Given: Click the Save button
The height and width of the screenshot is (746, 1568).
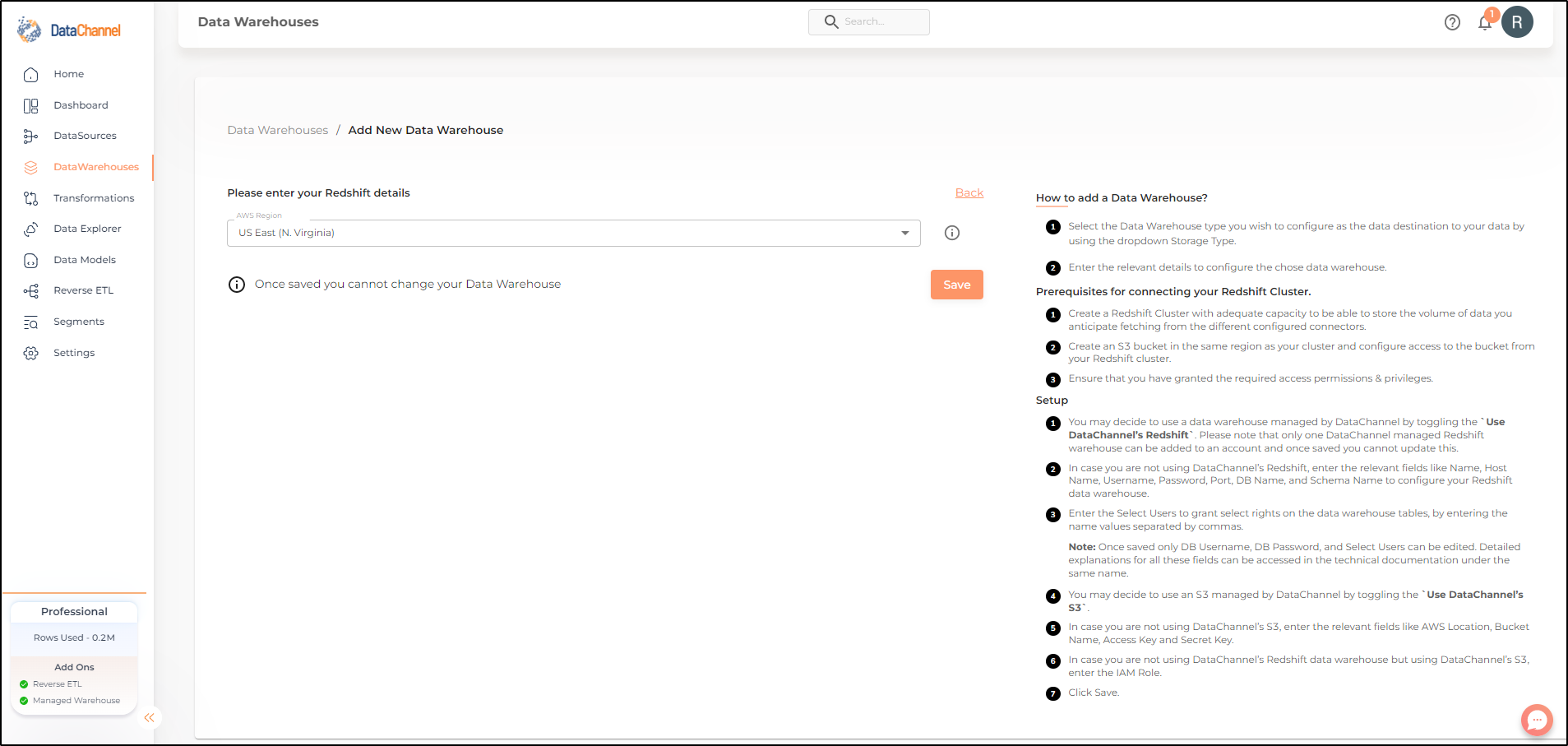Looking at the screenshot, I should (x=957, y=285).
